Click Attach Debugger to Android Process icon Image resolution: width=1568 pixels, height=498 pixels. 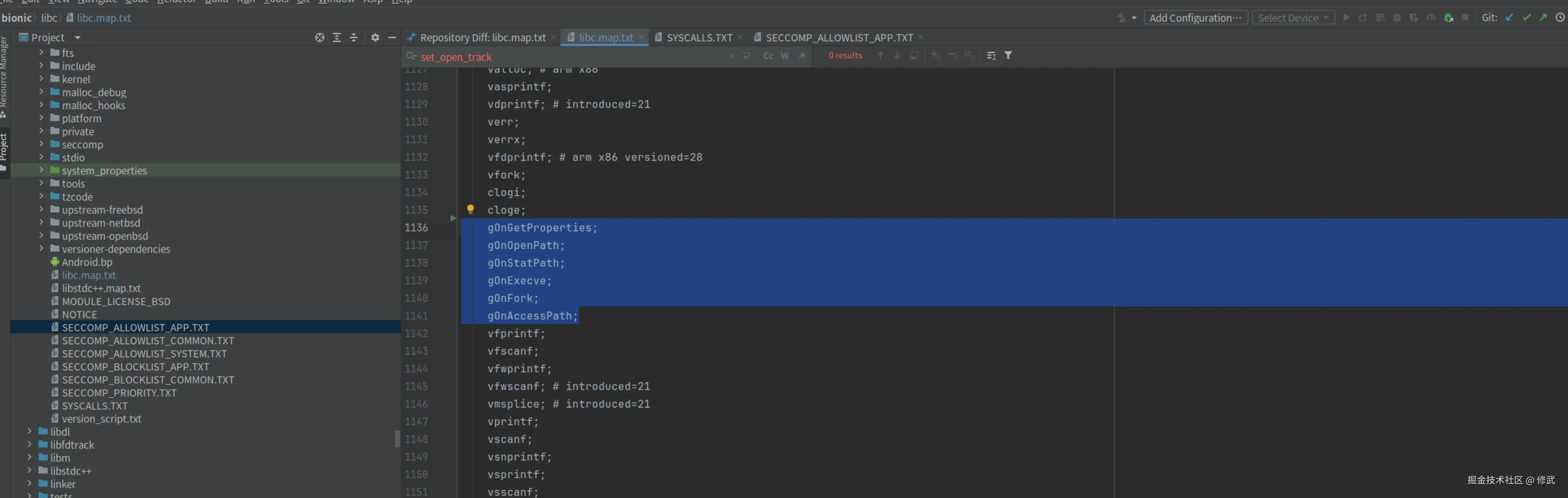click(1448, 18)
